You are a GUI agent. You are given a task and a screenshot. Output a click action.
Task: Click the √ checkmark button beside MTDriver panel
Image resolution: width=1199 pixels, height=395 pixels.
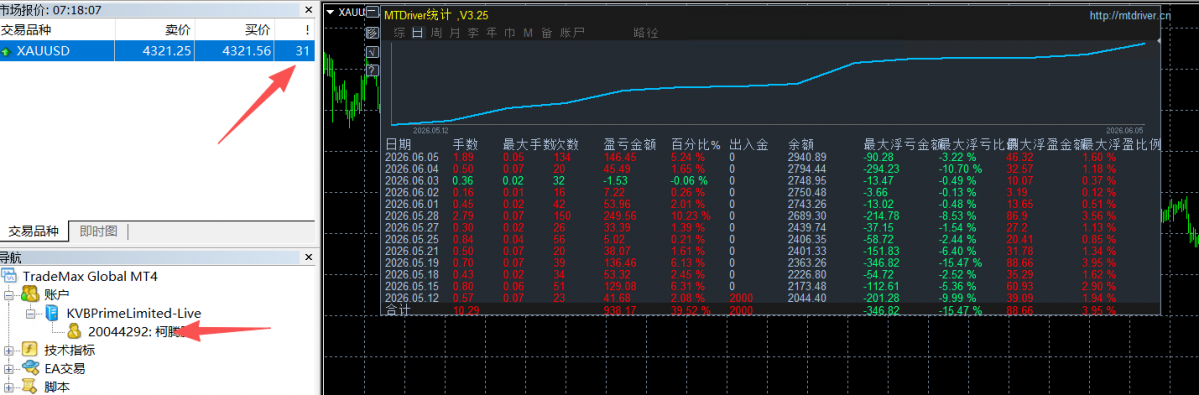pyautogui.click(x=372, y=51)
